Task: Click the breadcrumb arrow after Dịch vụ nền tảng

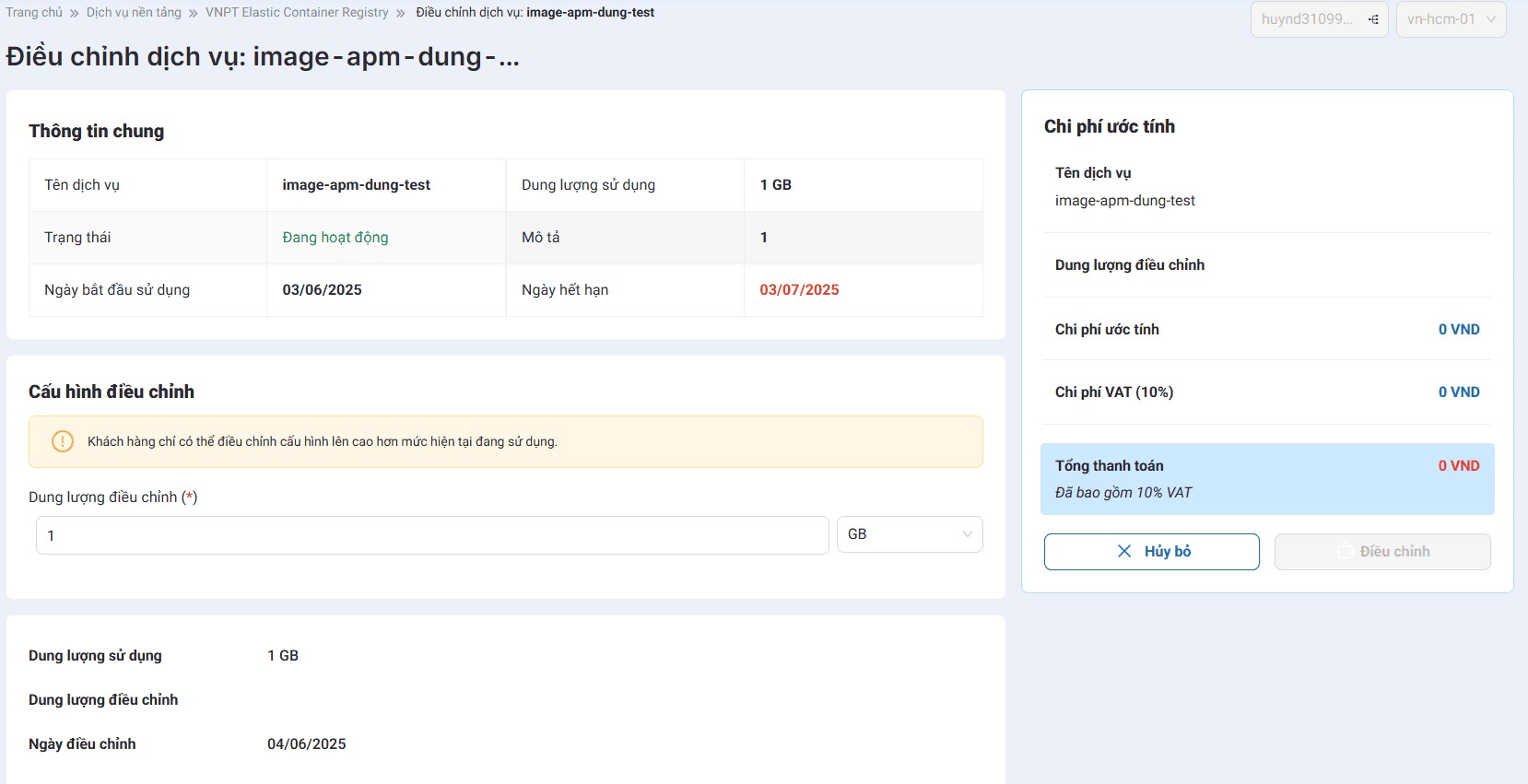Action: (194, 13)
